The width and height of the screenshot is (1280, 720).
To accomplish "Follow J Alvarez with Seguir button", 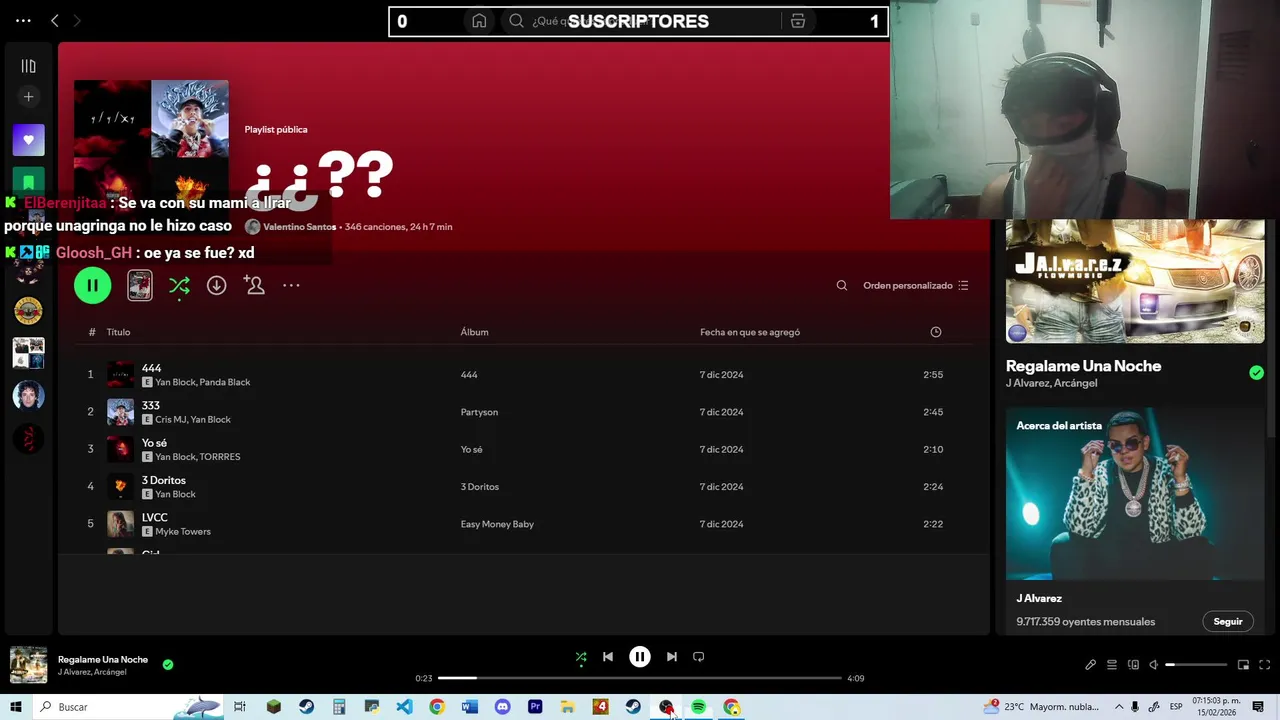I will (x=1228, y=621).
